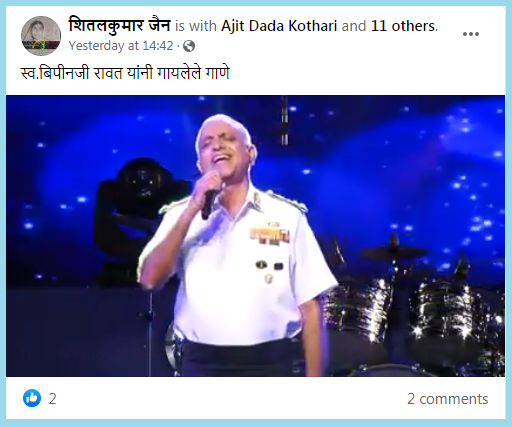
Task: Click the Marathi caption text about Bipin Rawat
Action: click(125, 73)
